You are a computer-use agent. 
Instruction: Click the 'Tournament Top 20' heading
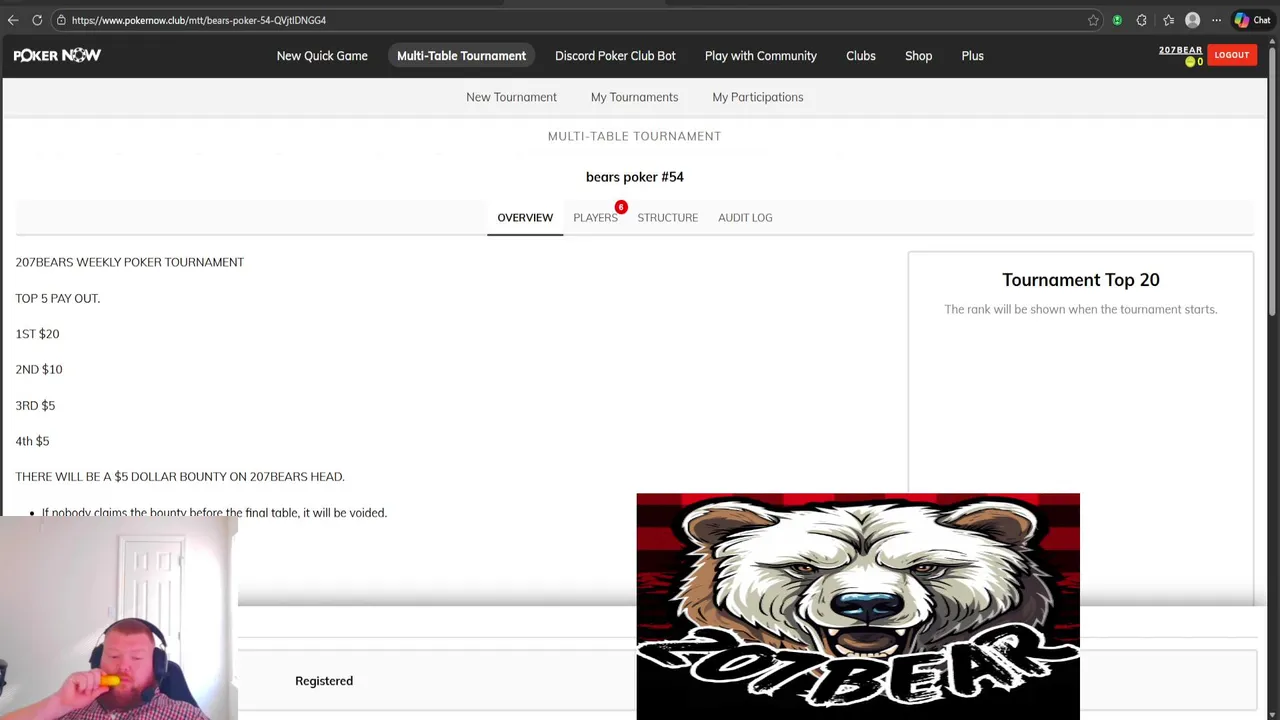point(1081,280)
